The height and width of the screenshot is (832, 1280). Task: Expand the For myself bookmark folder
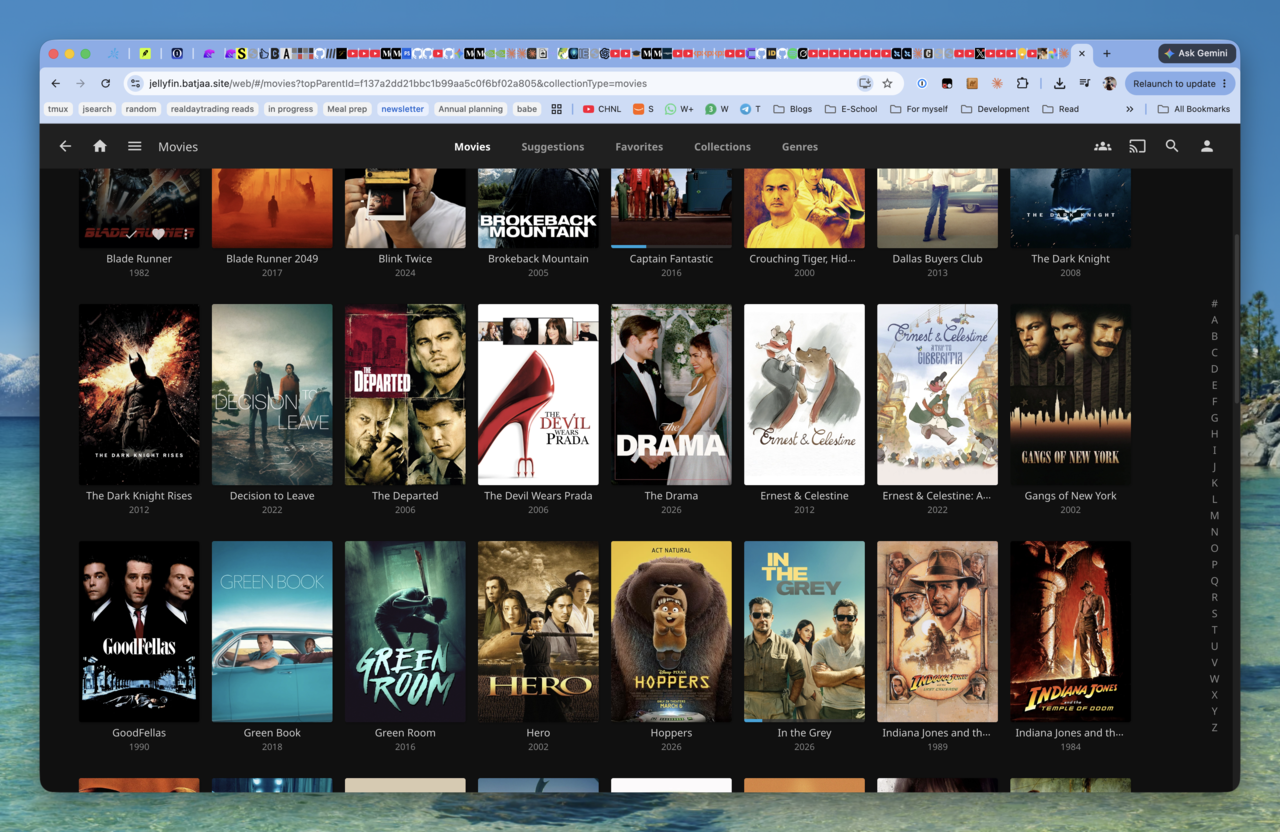point(919,109)
